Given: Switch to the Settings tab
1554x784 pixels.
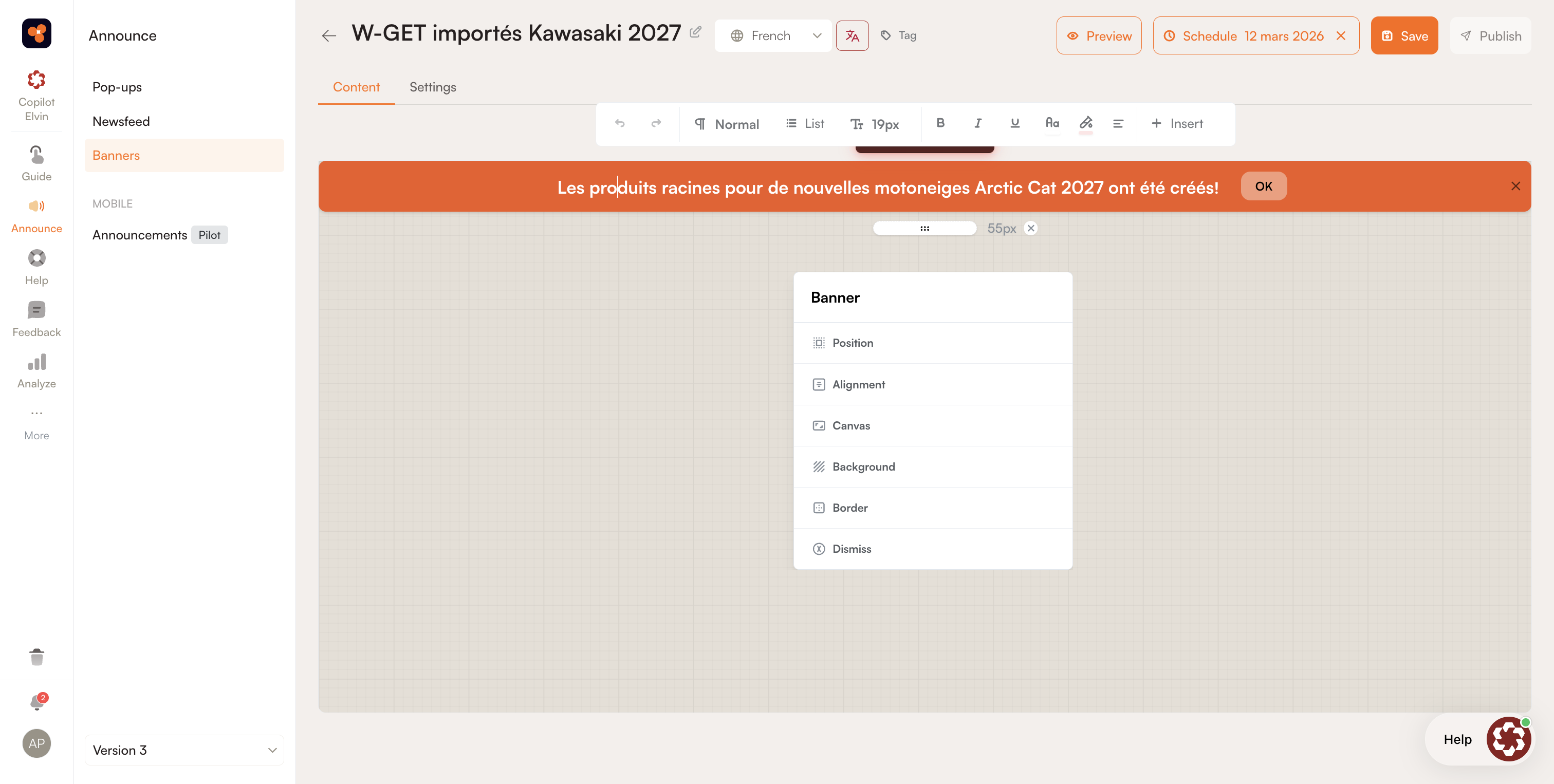Looking at the screenshot, I should [x=433, y=87].
